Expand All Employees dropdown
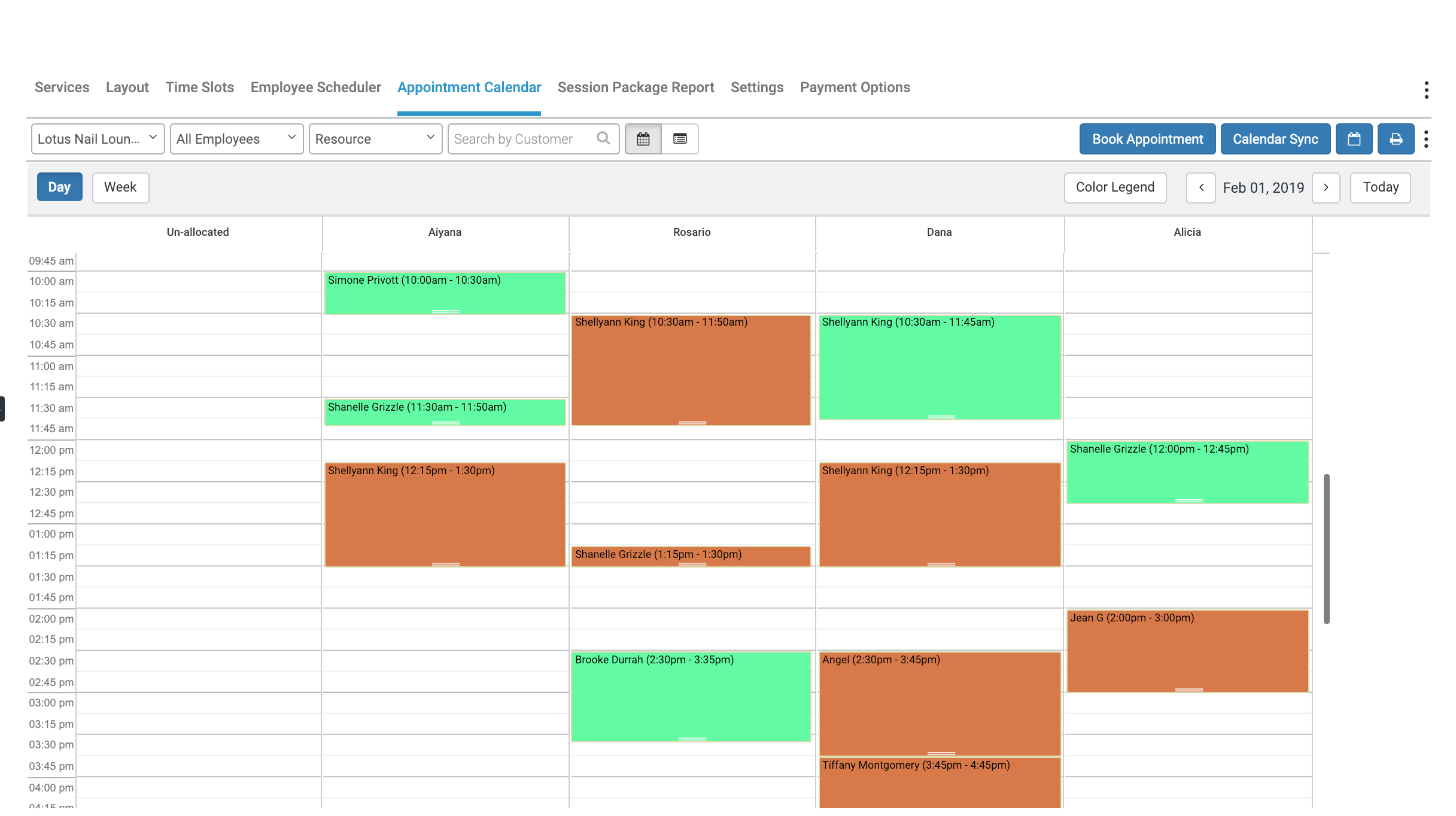 tap(236, 139)
